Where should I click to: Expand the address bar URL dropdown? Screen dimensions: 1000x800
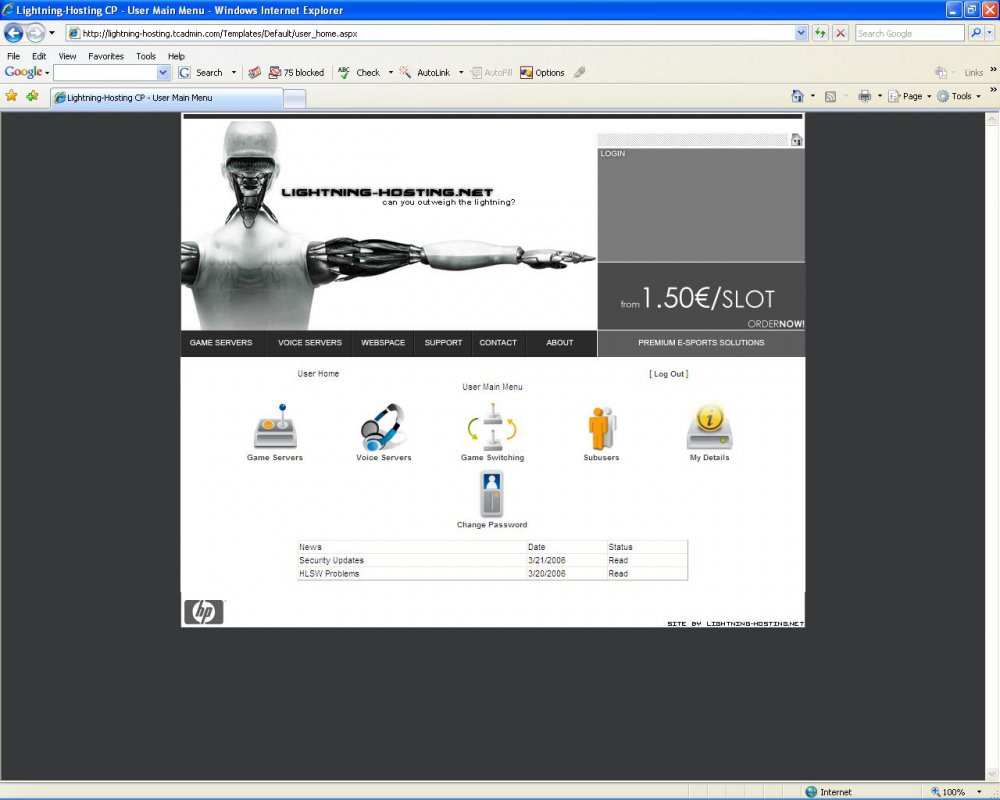click(801, 33)
